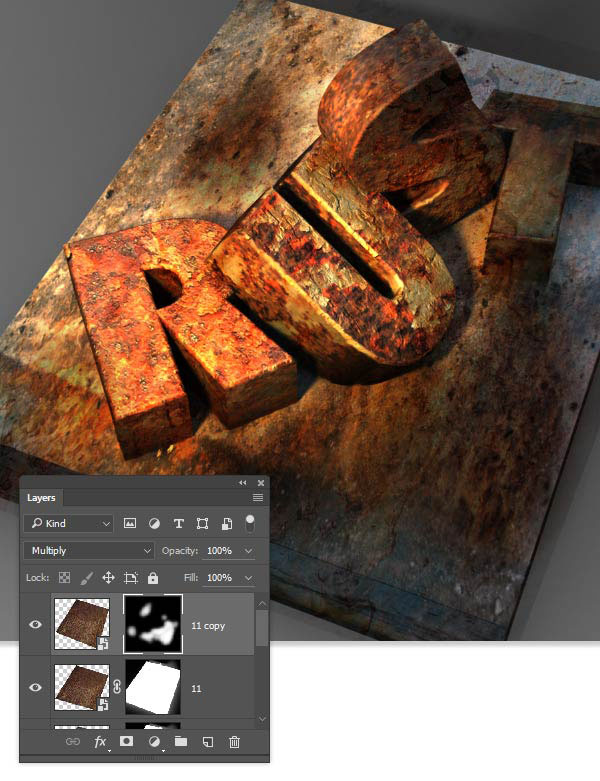Select layer 11 thumbnail

point(82,687)
